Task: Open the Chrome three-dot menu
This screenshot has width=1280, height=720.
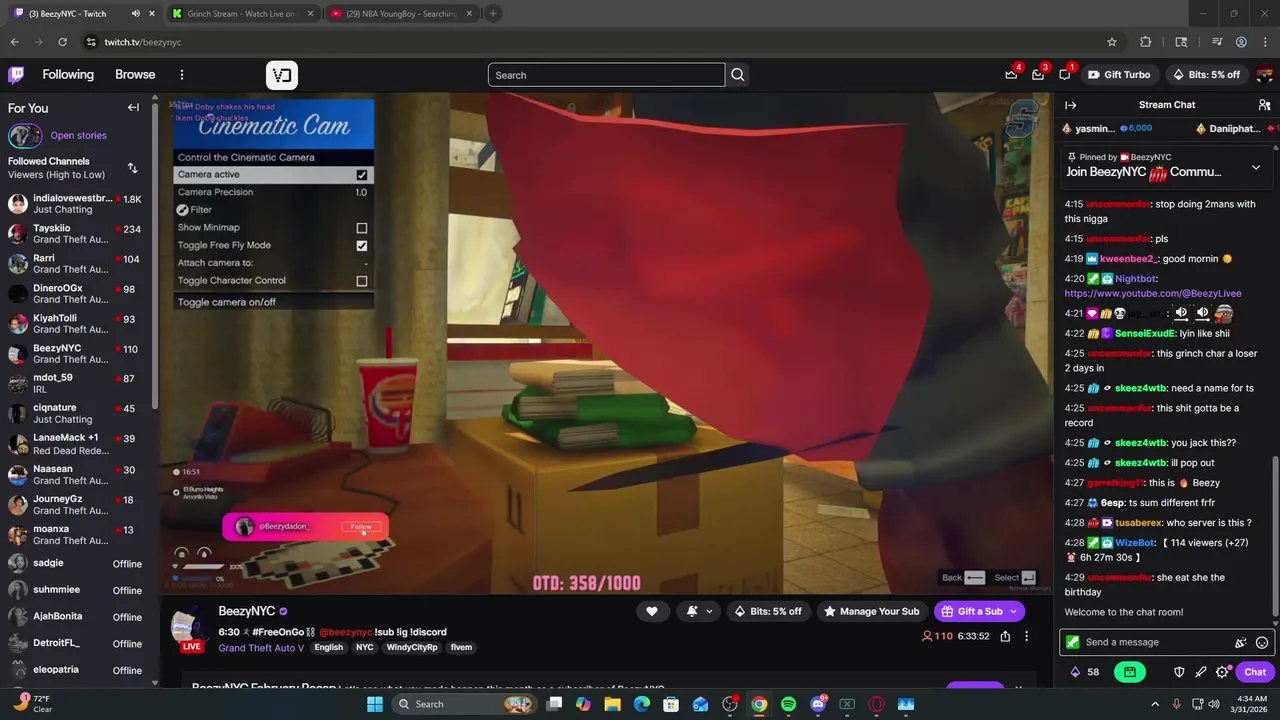Action: pos(1265,42)
